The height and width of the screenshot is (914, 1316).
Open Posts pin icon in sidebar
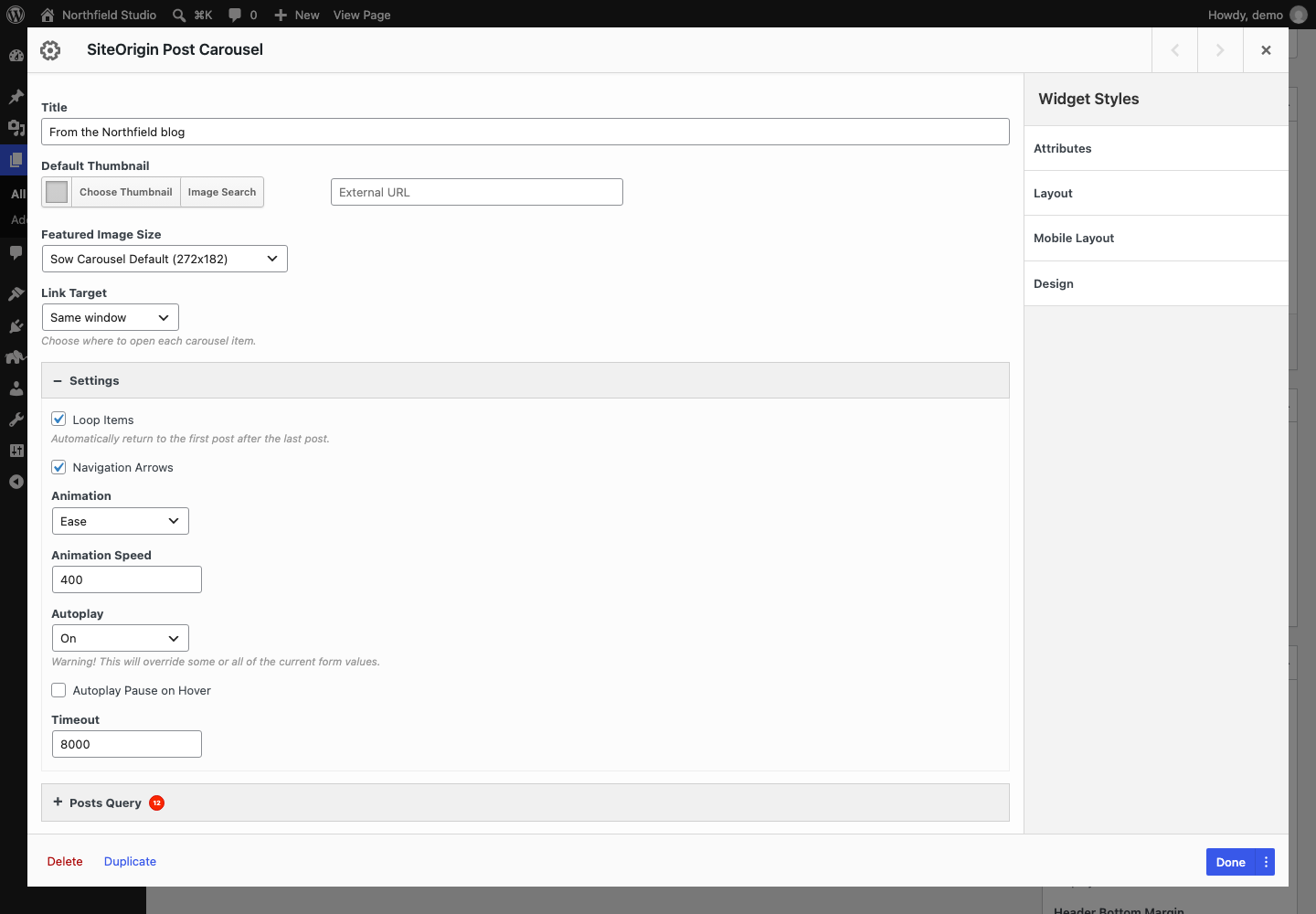coord(16,96)
